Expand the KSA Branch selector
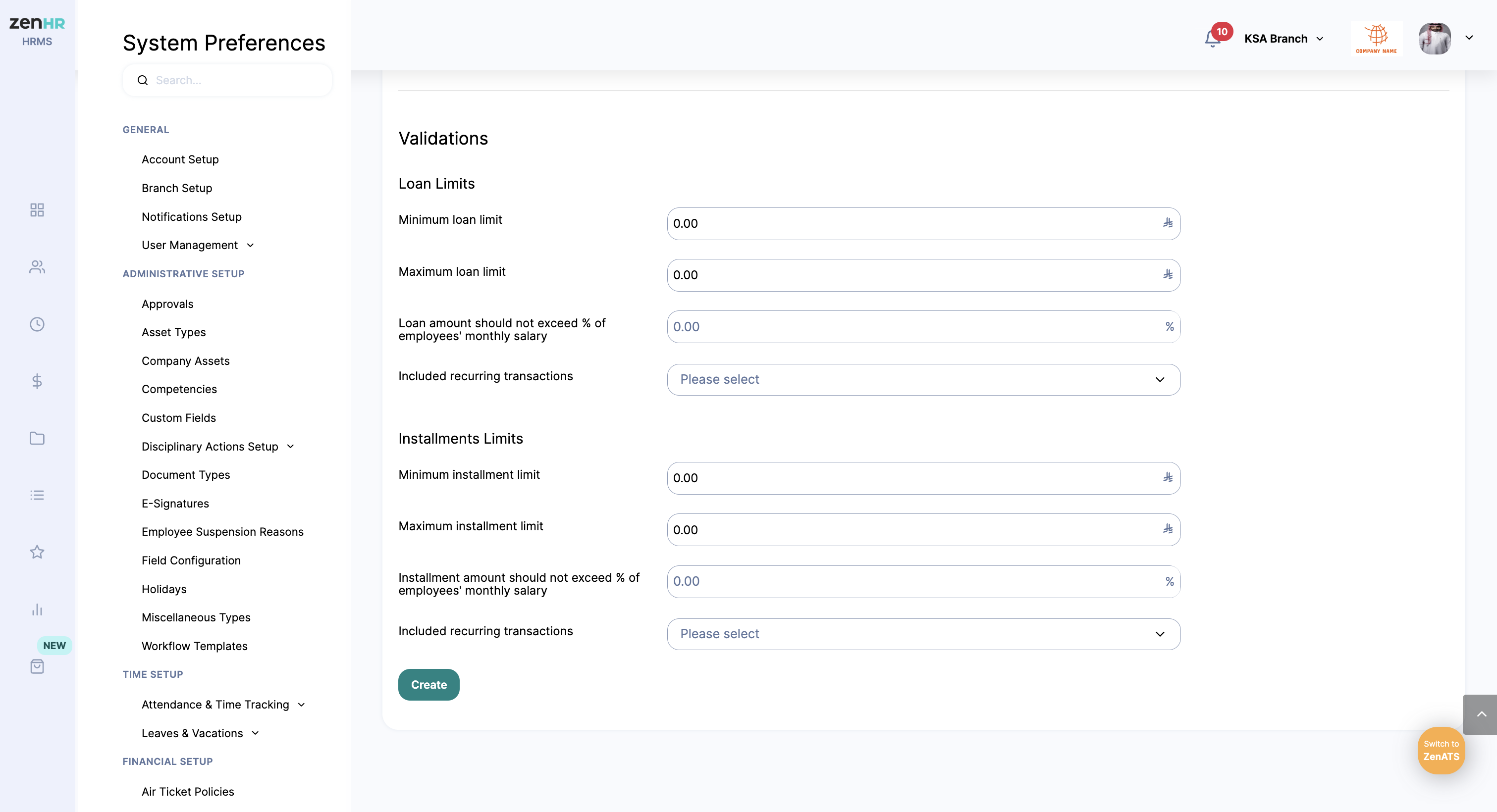 coord(1283,39)
